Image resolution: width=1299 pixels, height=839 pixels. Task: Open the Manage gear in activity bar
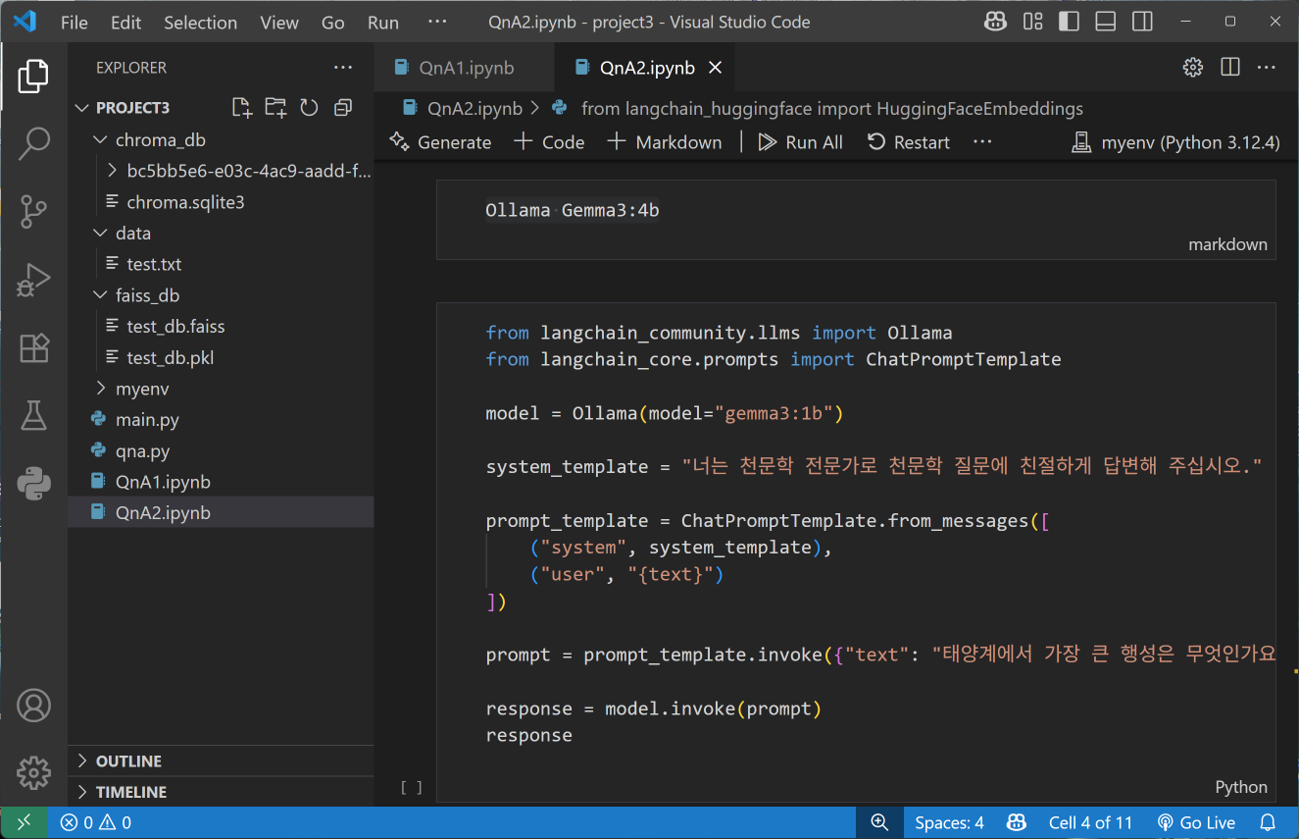tap(33, 773)
